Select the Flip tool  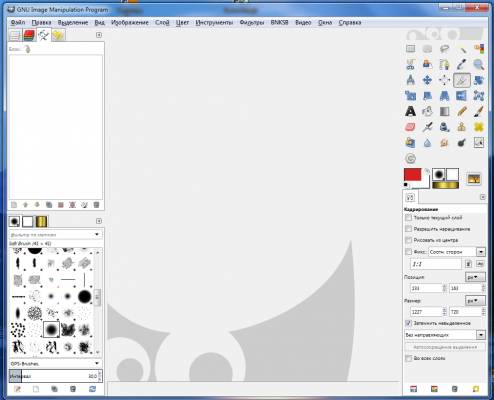click(462, 96)
